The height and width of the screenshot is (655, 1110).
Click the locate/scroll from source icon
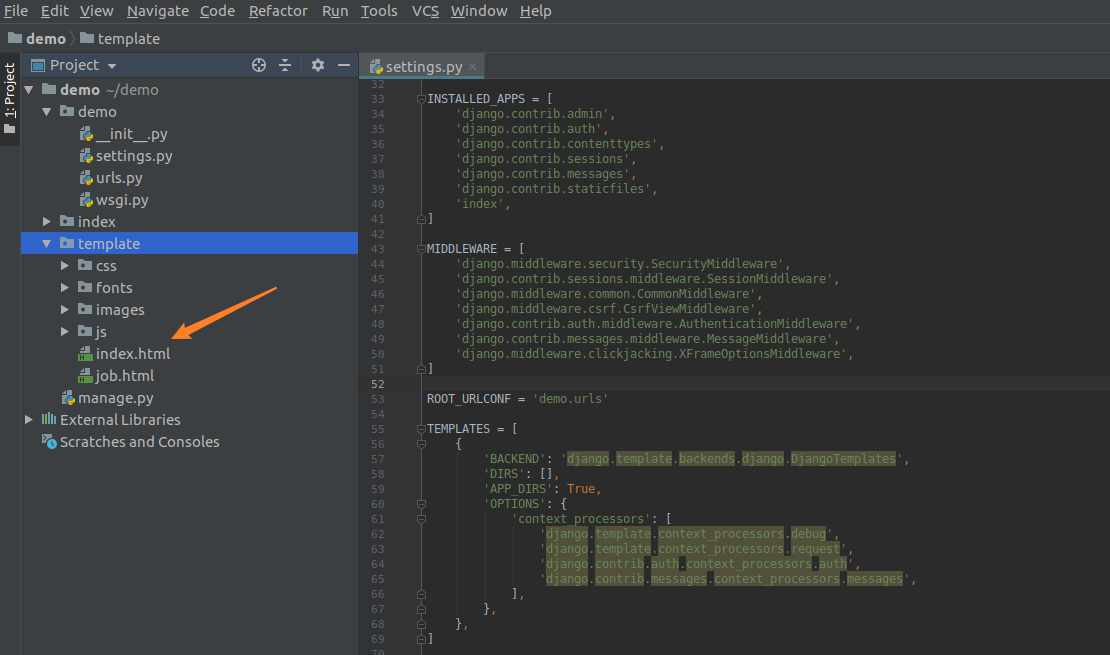(259, 65)
